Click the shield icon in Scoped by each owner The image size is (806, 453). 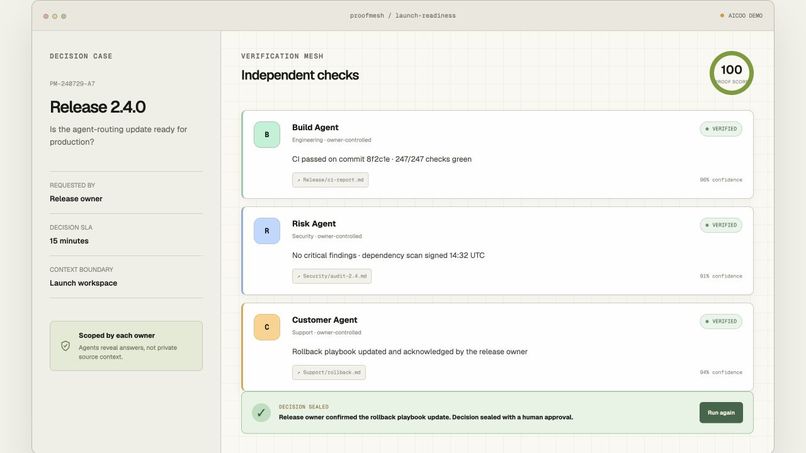point(65,346)
